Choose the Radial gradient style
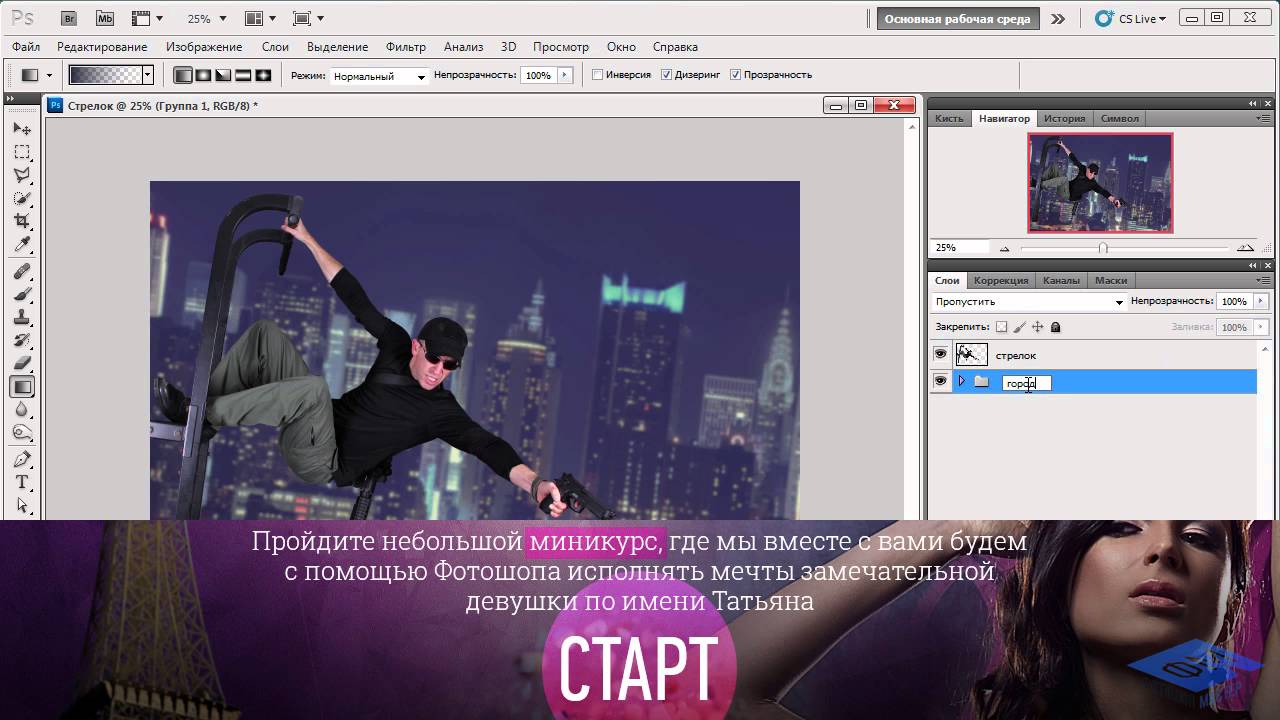This screenshot has height=720, width=1280. pos(203,75)
